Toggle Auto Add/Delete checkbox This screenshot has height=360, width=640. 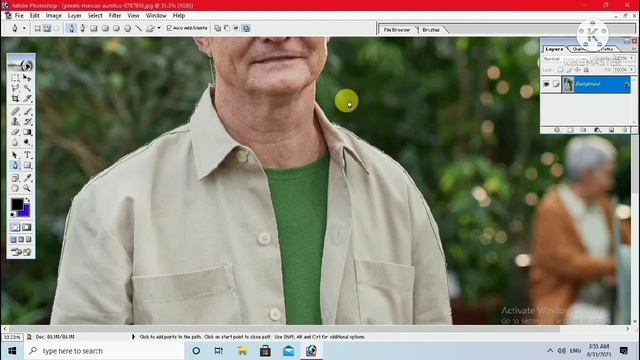[x=169, y=28]
